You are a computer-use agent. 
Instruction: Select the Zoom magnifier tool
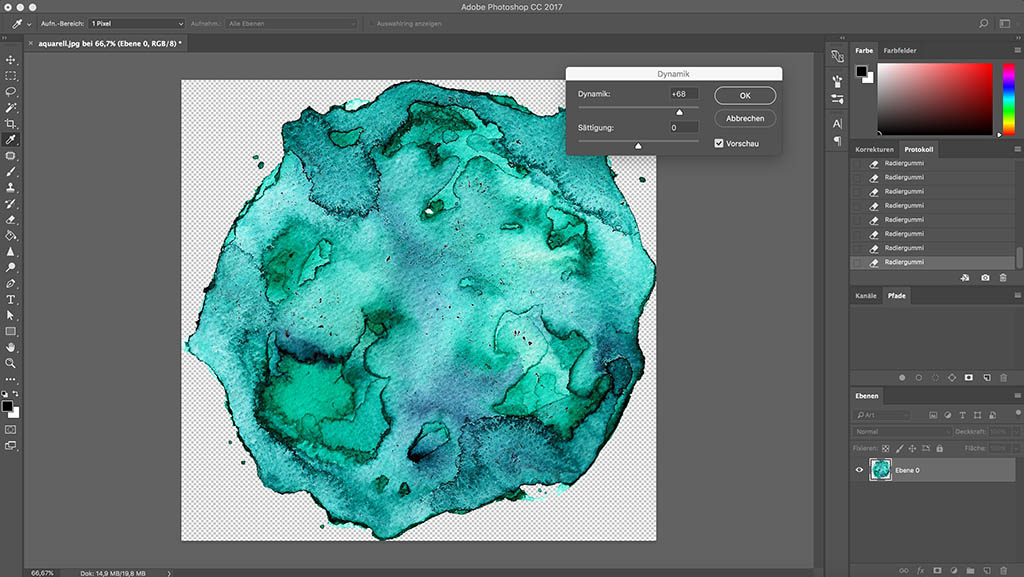pos(11,363)
